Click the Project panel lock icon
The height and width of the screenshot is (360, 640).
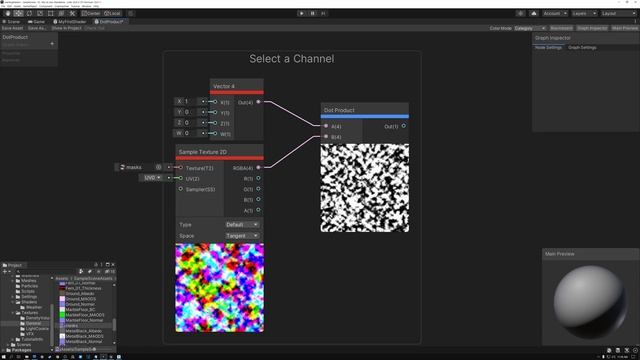[96, 264]
